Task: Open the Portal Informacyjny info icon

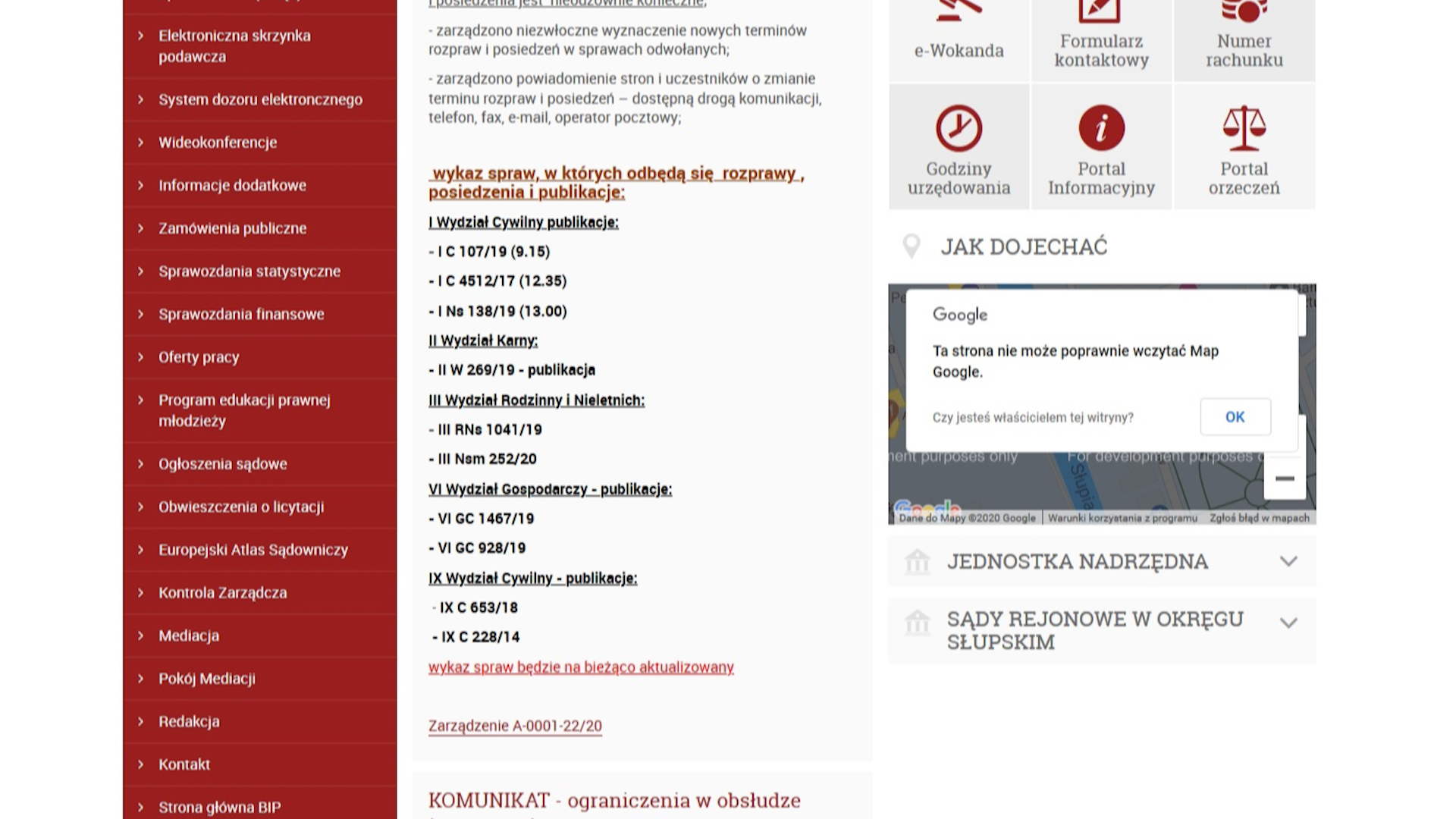Action: click(1101, 128)
